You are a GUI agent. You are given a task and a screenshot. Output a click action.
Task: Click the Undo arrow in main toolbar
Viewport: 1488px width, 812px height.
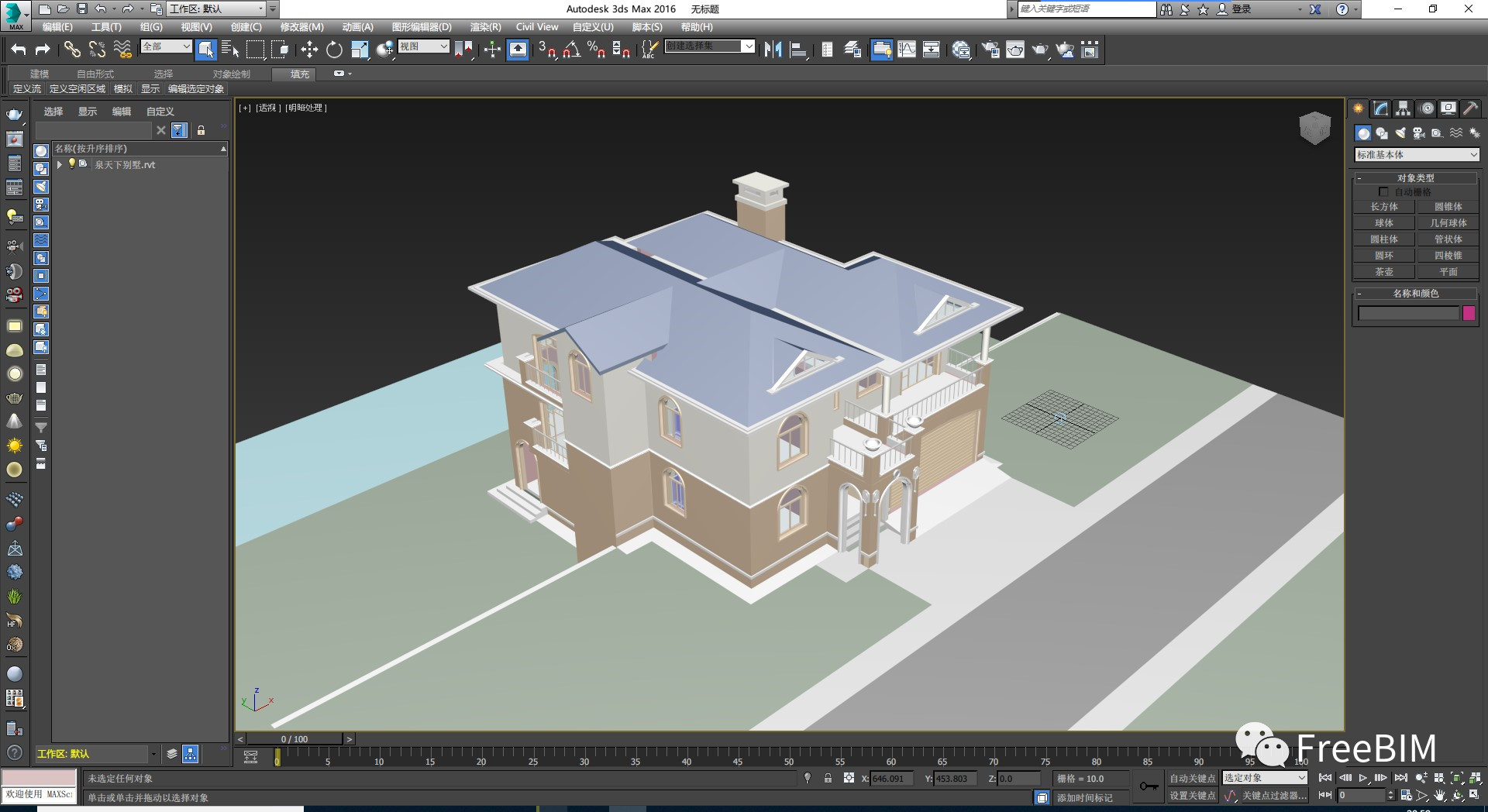pyautogui.click(x=19, y=50)
